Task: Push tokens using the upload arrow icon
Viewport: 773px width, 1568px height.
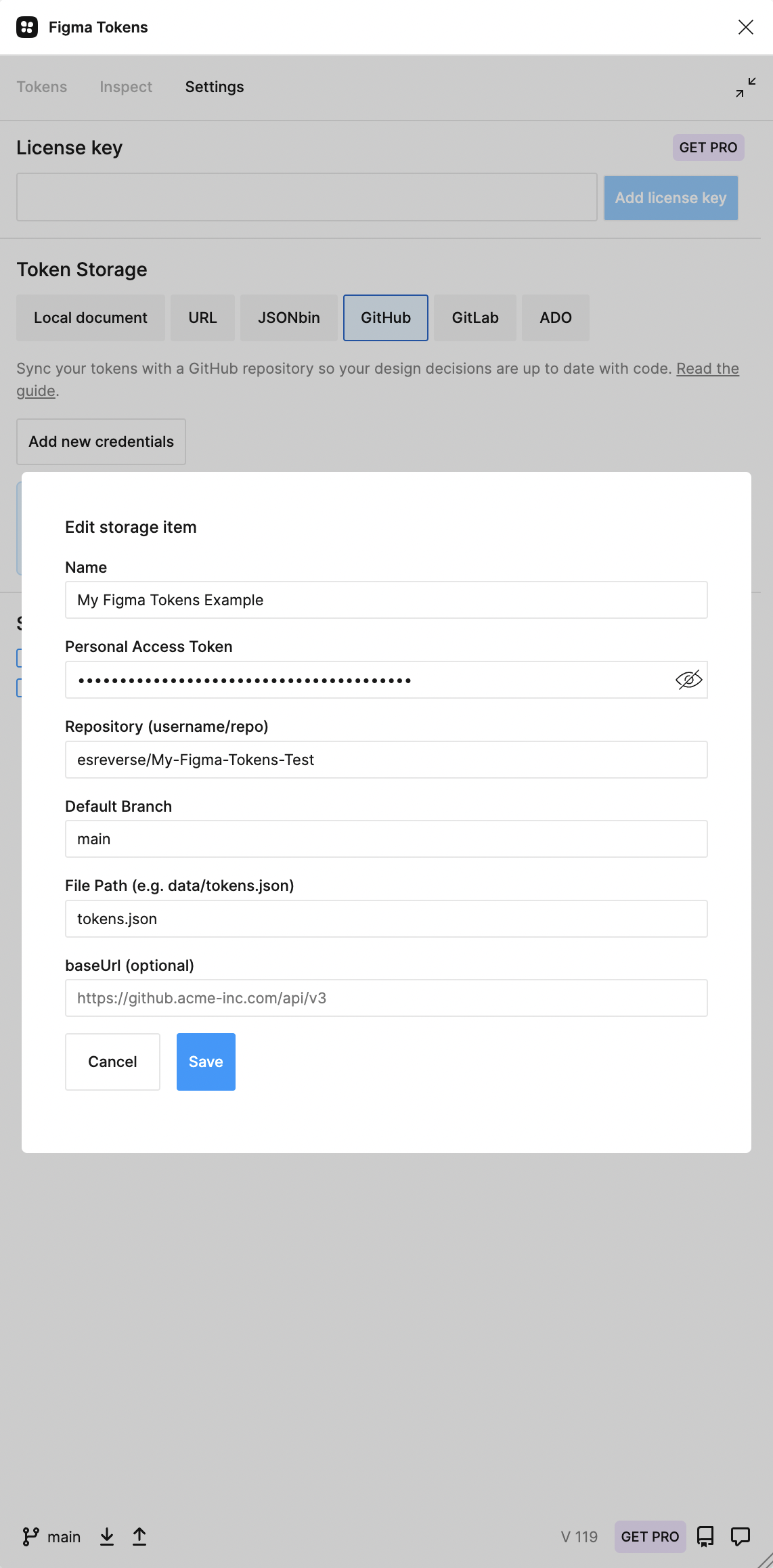Action: (139, 1536)
